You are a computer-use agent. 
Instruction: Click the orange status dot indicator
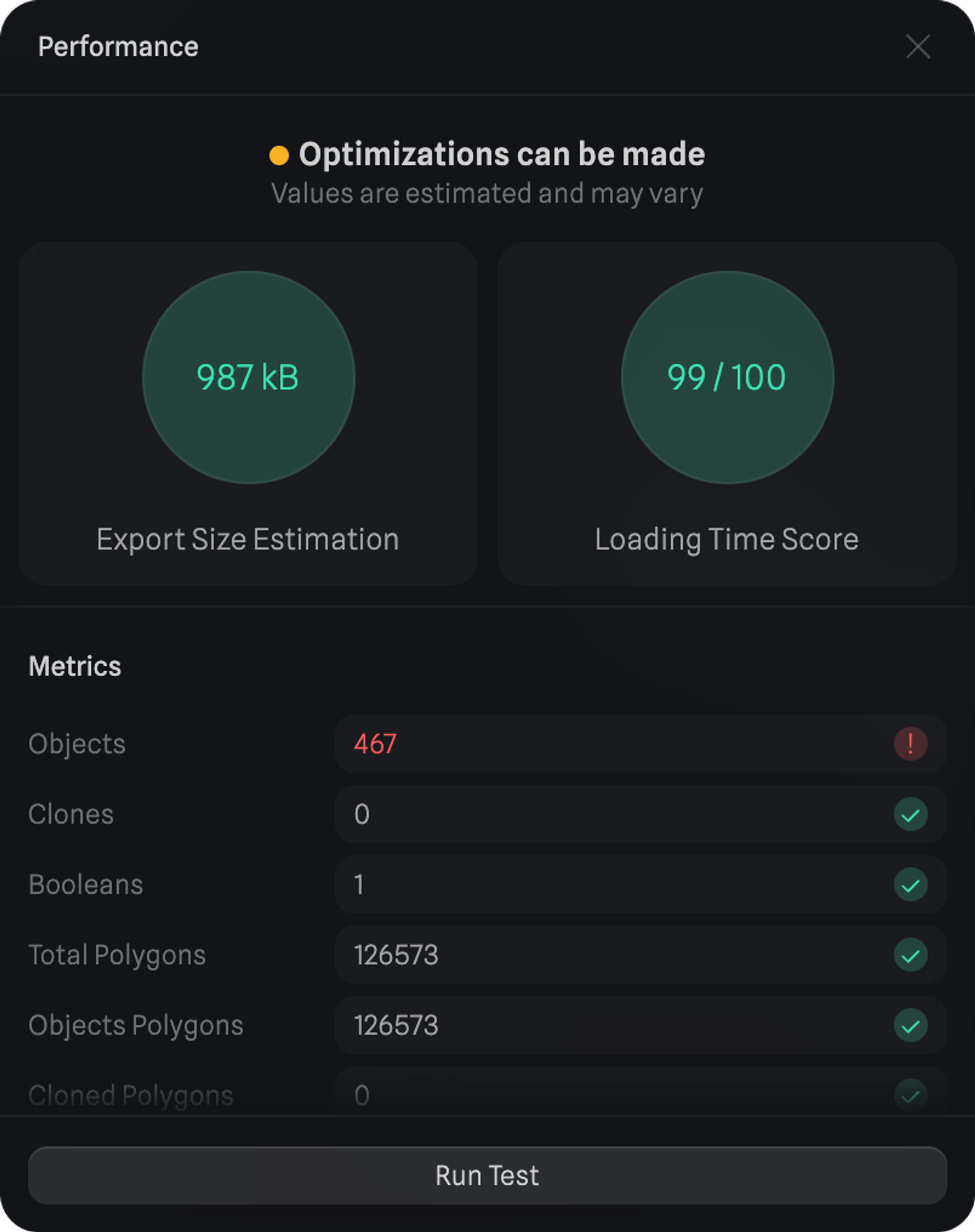tap(279, 156)
